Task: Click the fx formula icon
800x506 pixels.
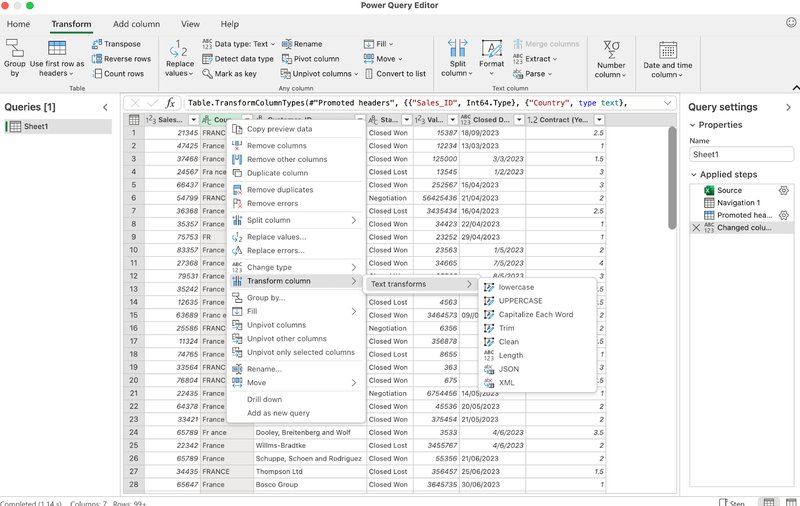Action: [170, 103]
